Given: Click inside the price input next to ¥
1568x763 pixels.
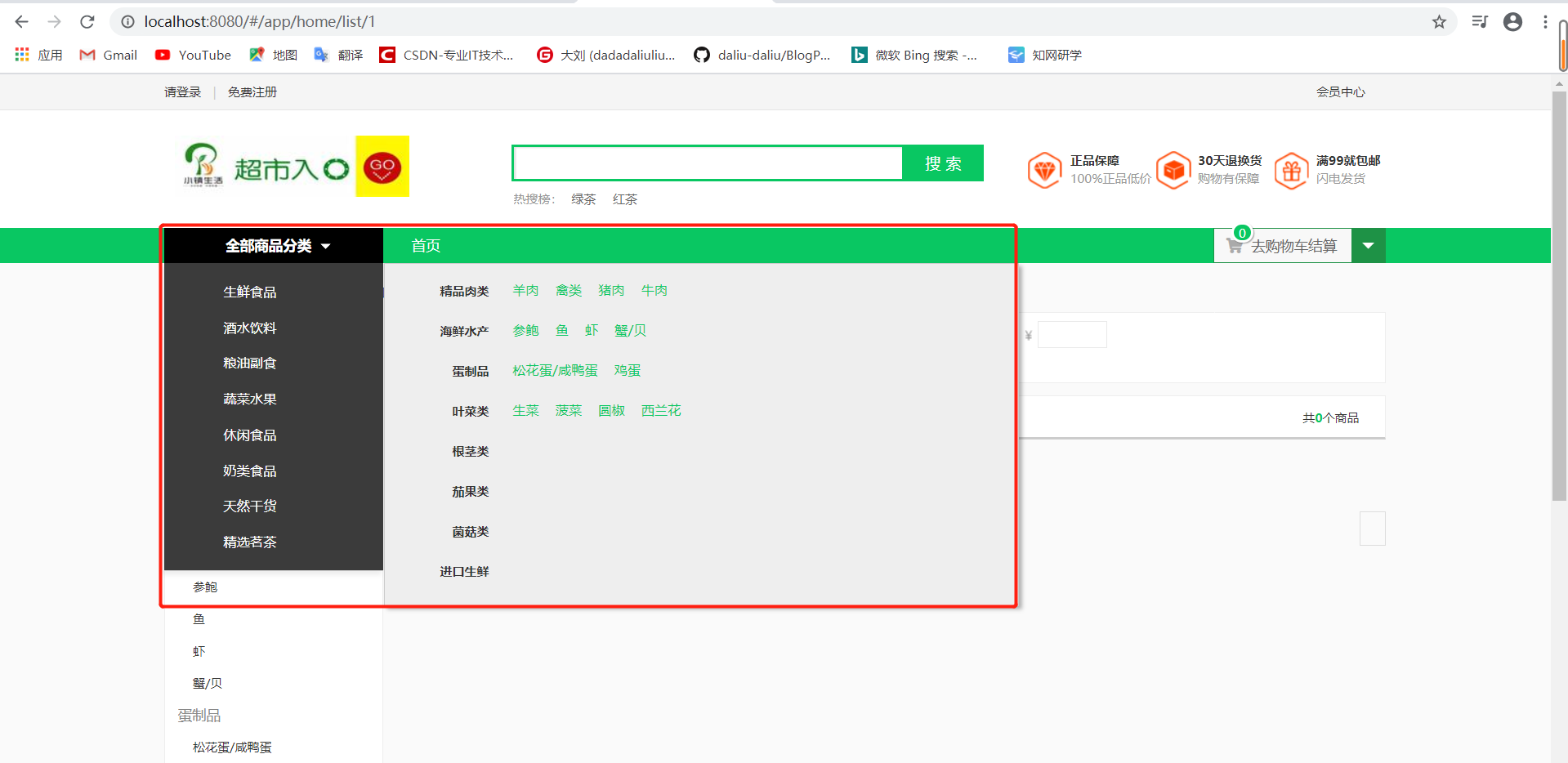Looking at the screenshot, I should (x=1071, y=334).
